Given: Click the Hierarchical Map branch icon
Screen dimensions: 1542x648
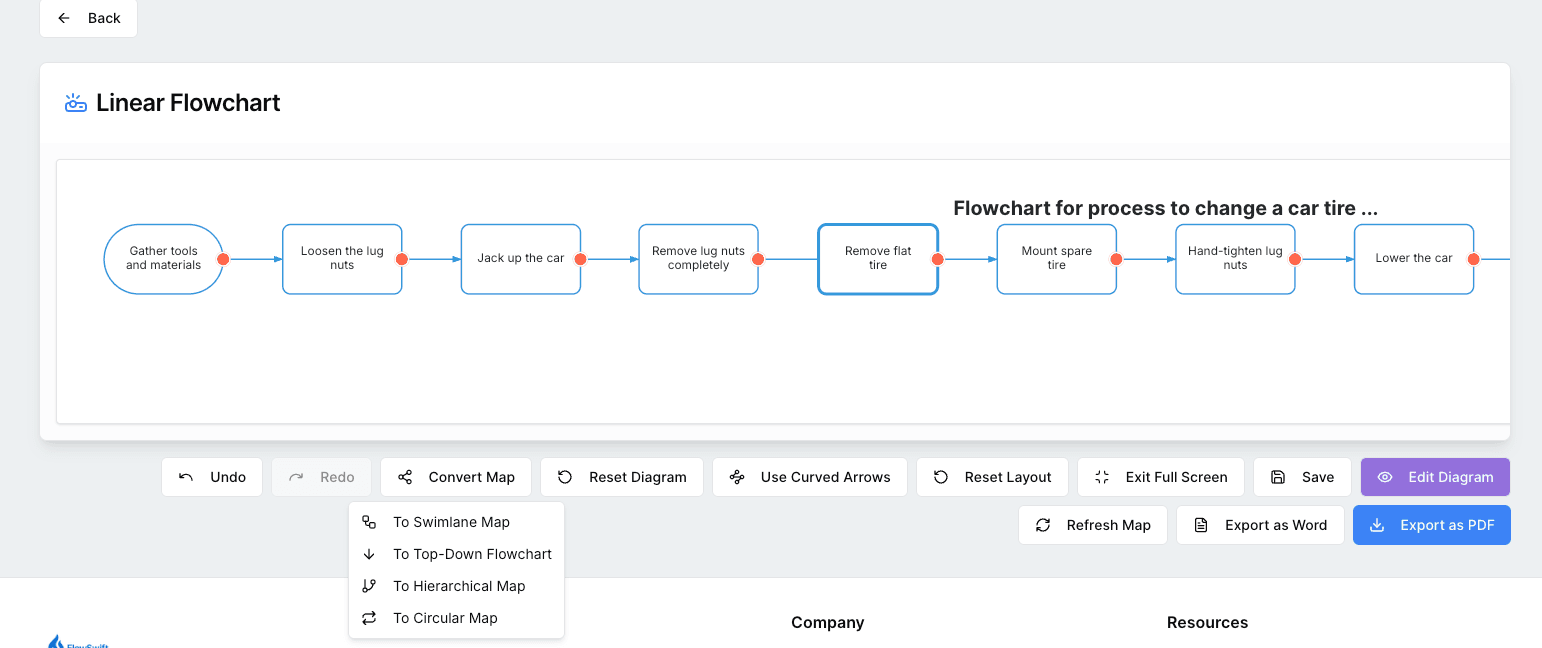Looking at the screenshot, I should [x=369, y=586].
